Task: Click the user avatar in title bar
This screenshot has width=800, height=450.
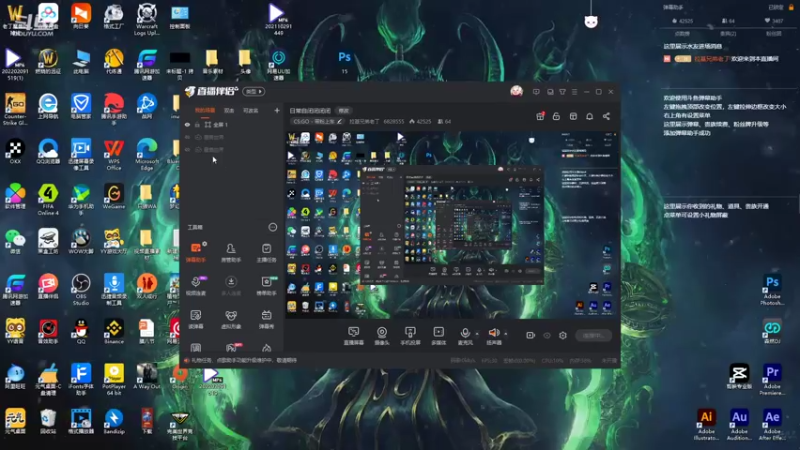Action: (516, 91)
